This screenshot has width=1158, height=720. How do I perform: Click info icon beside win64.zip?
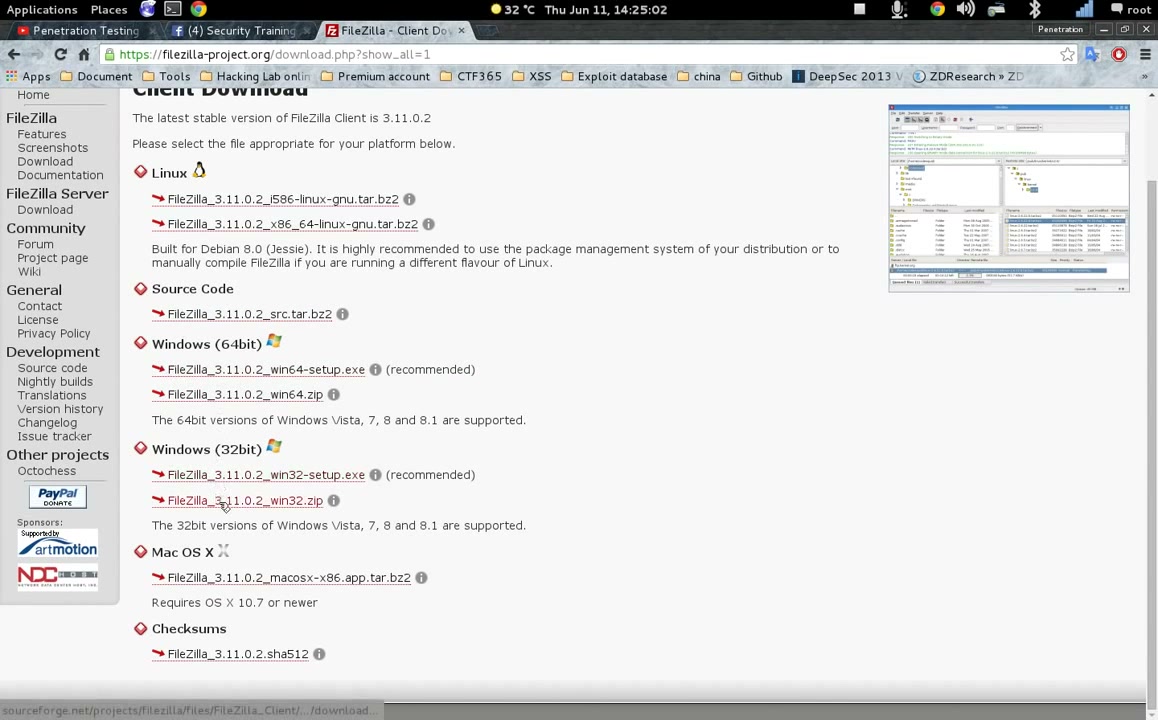coord(334,394)
